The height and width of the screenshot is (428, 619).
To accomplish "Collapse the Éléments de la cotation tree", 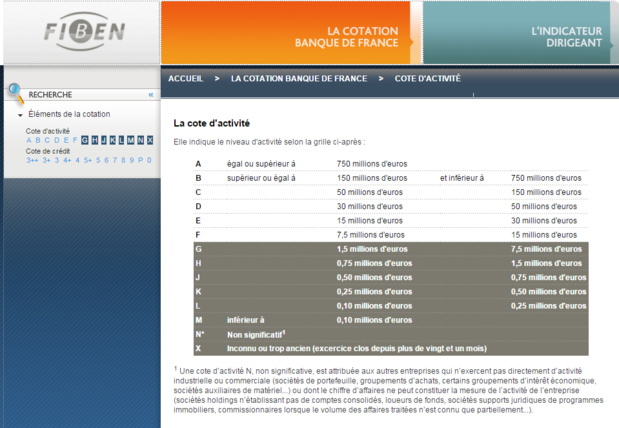I will tap(21, 115).
